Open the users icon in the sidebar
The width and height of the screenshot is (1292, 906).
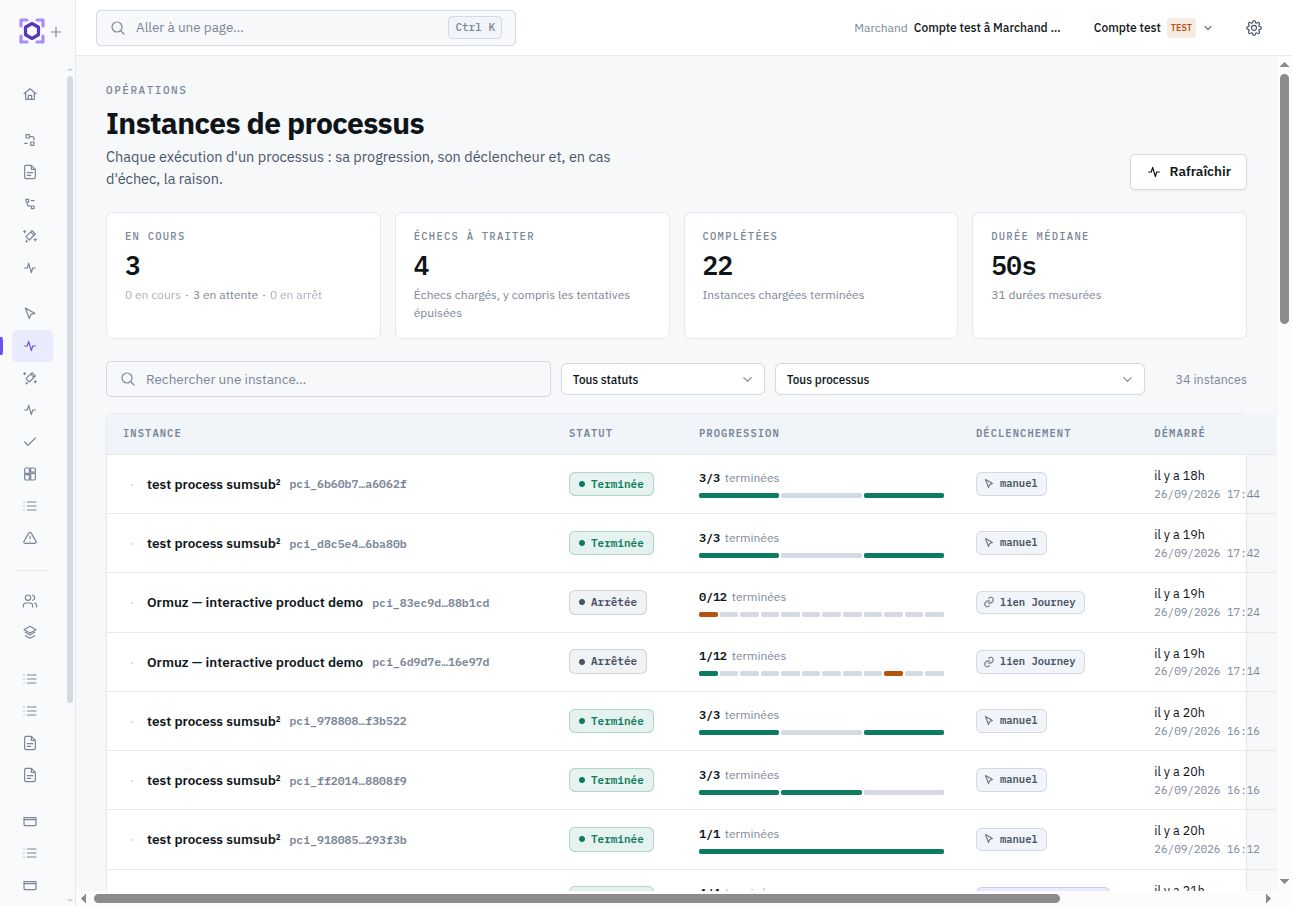[x=30, y=601]
